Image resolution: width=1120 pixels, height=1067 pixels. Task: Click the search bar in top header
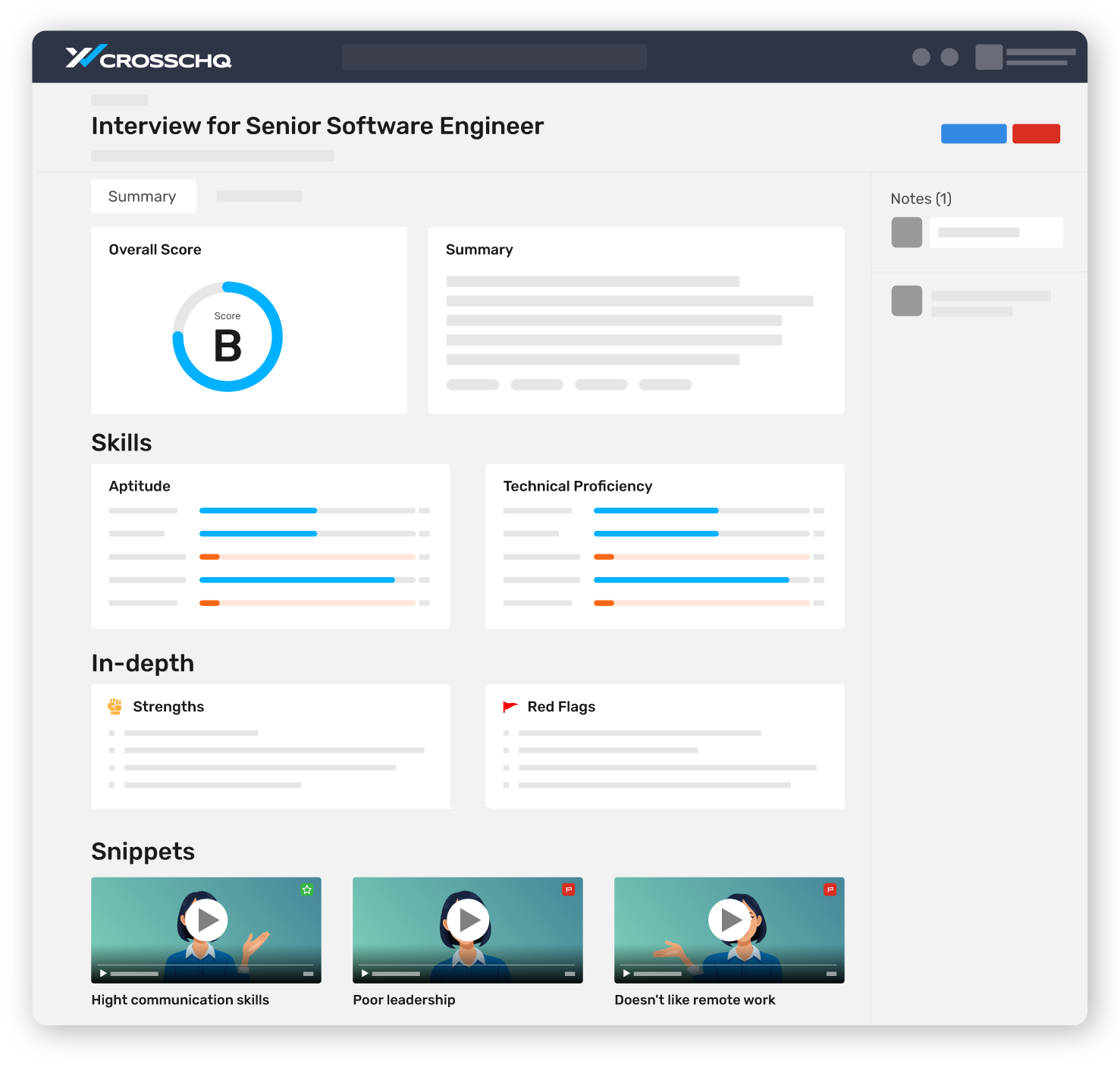pyautogui.click(x=494, y=57)
